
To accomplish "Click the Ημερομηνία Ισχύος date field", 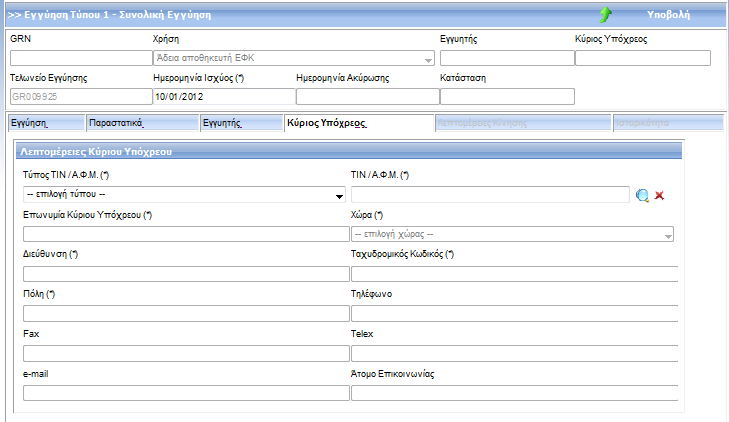I will tap(225, 97).
